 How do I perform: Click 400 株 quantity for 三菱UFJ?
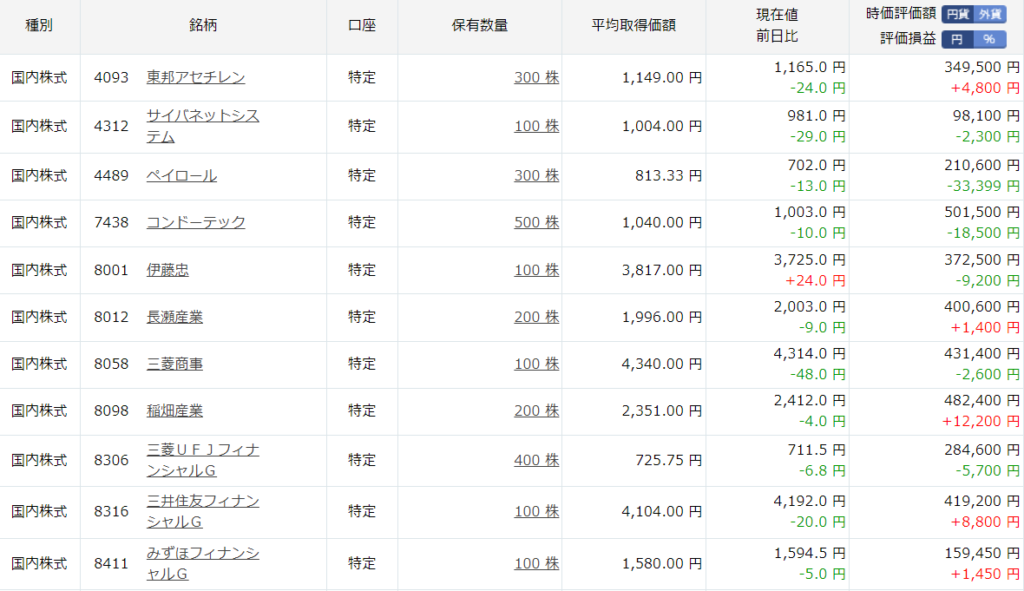coord(537,460)
